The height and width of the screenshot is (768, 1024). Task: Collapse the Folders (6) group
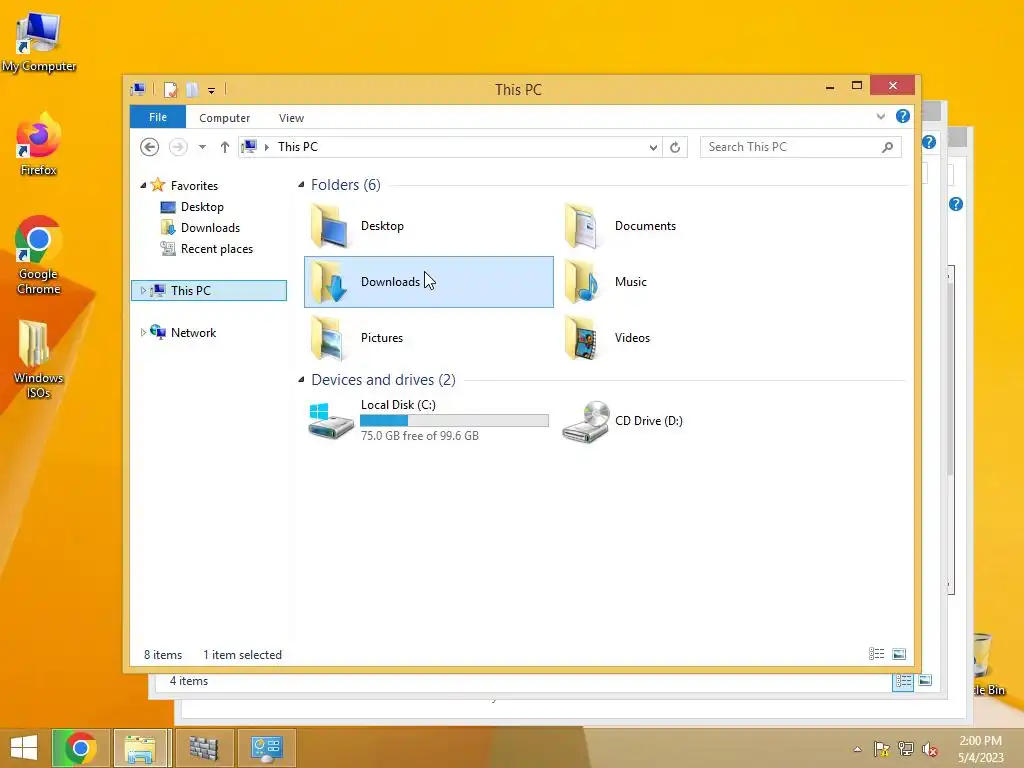[301, 185]
